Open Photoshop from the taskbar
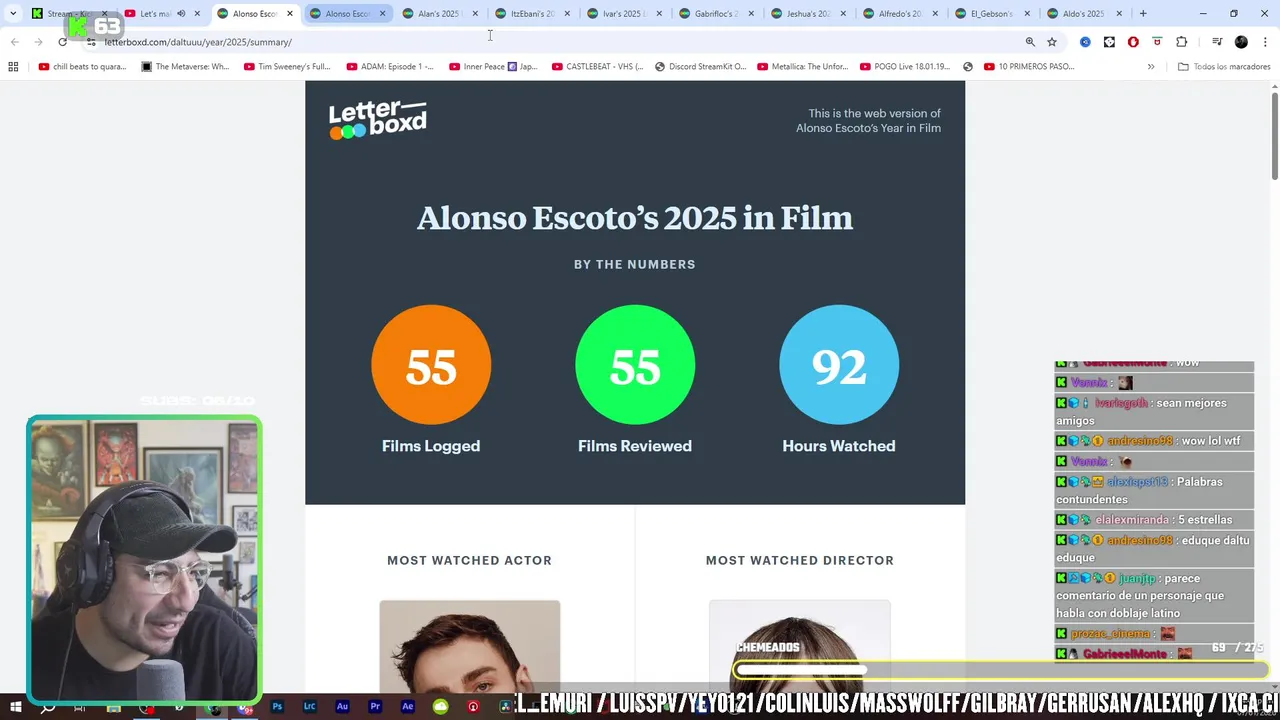Viewport: 1280px width, 720px height. (x=277, y=707)
